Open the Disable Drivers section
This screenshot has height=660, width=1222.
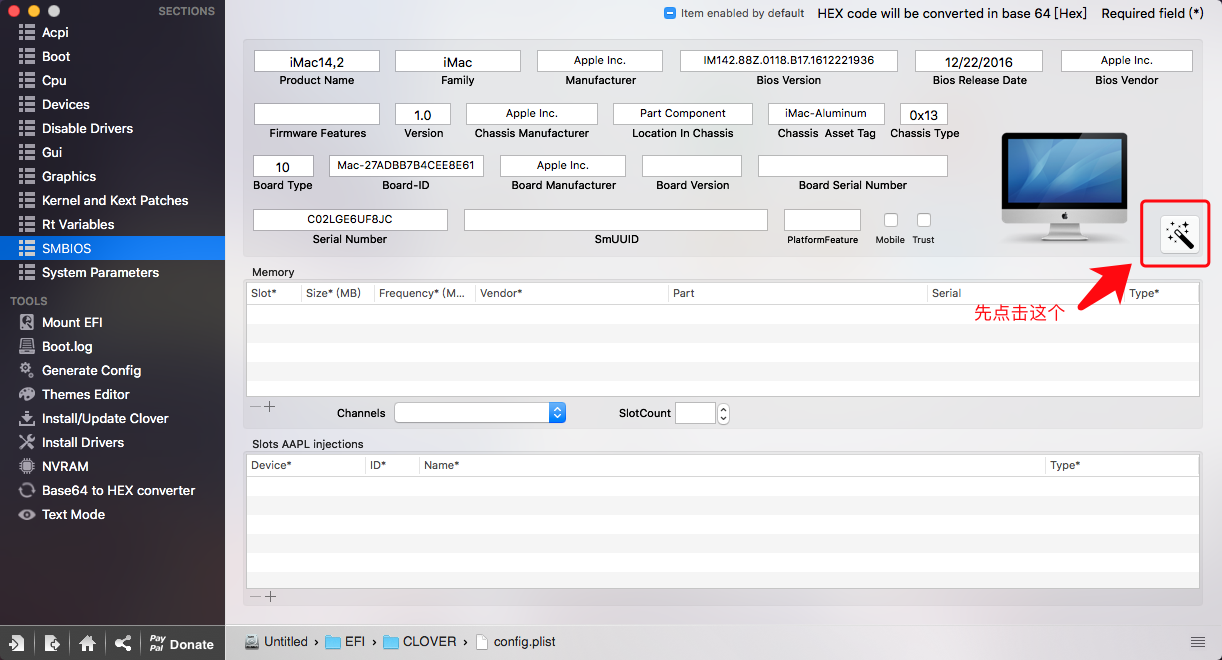click(x=112, y=128)
